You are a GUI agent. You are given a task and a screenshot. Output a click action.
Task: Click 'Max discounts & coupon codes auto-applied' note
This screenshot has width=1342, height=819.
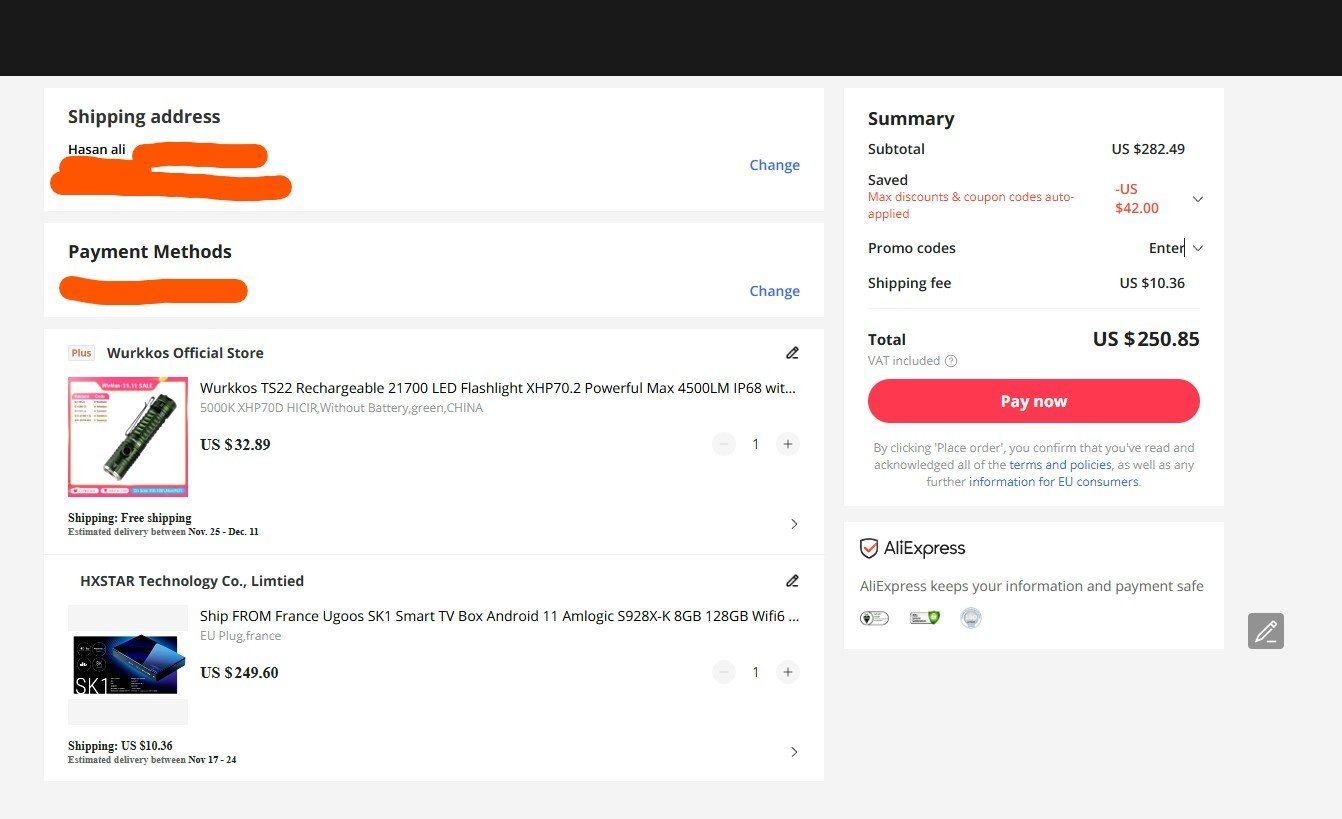pyautogui.click(x=971, y=205)
